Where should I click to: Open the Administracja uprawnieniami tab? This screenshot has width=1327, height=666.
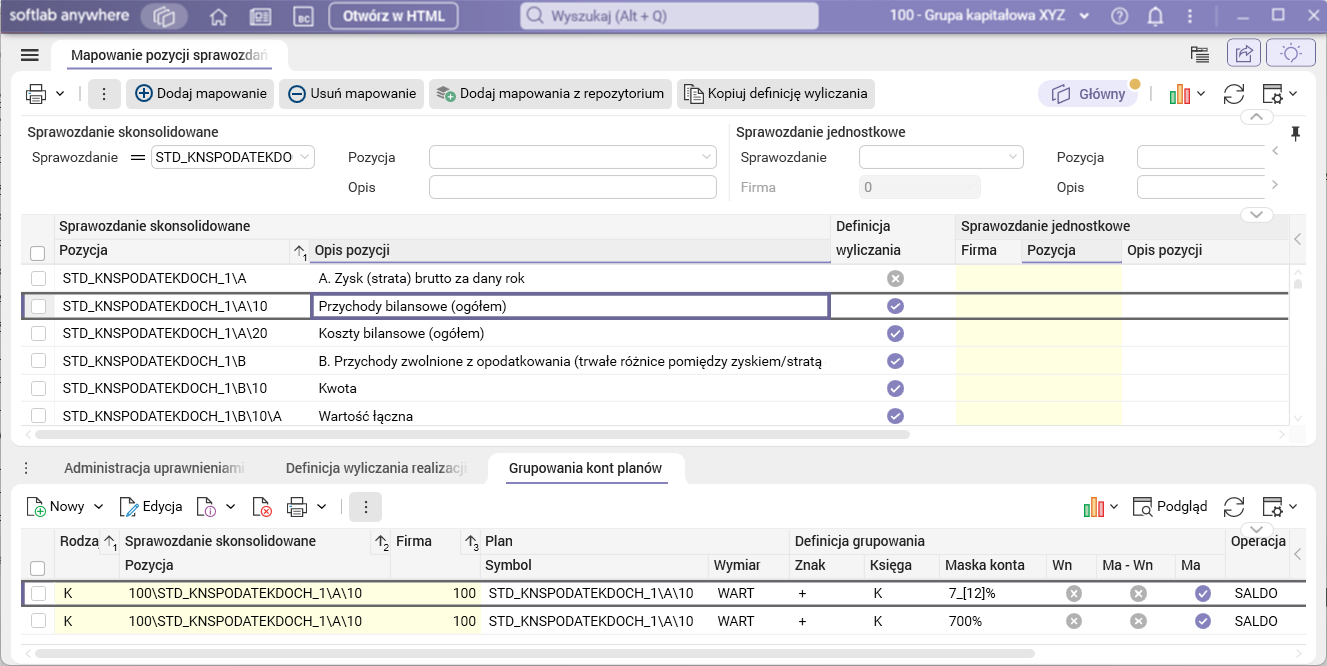(x=154, y=468)
